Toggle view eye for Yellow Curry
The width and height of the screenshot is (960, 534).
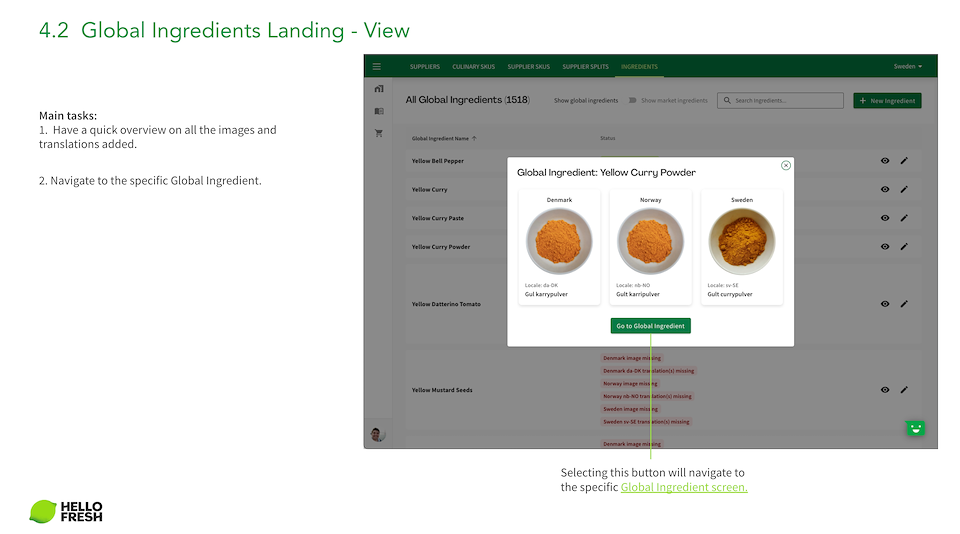pyautogui.click(x=885, y=189)
